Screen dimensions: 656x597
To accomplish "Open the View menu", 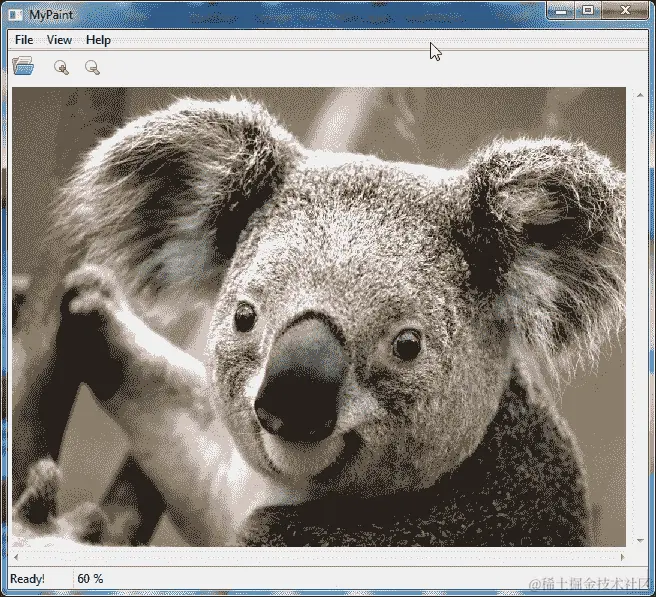I will tap(59, 40).
